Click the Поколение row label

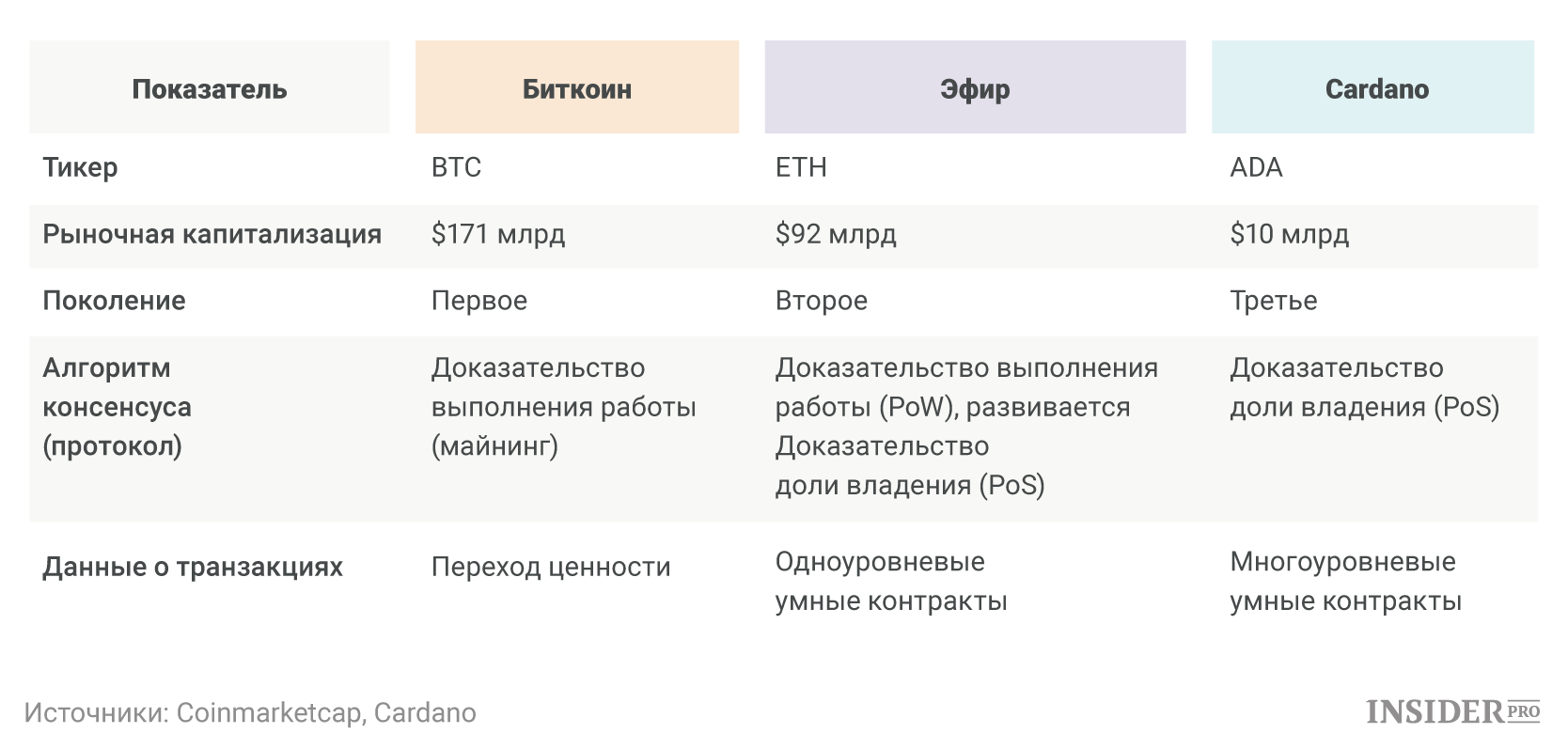(x=115, y=301)
